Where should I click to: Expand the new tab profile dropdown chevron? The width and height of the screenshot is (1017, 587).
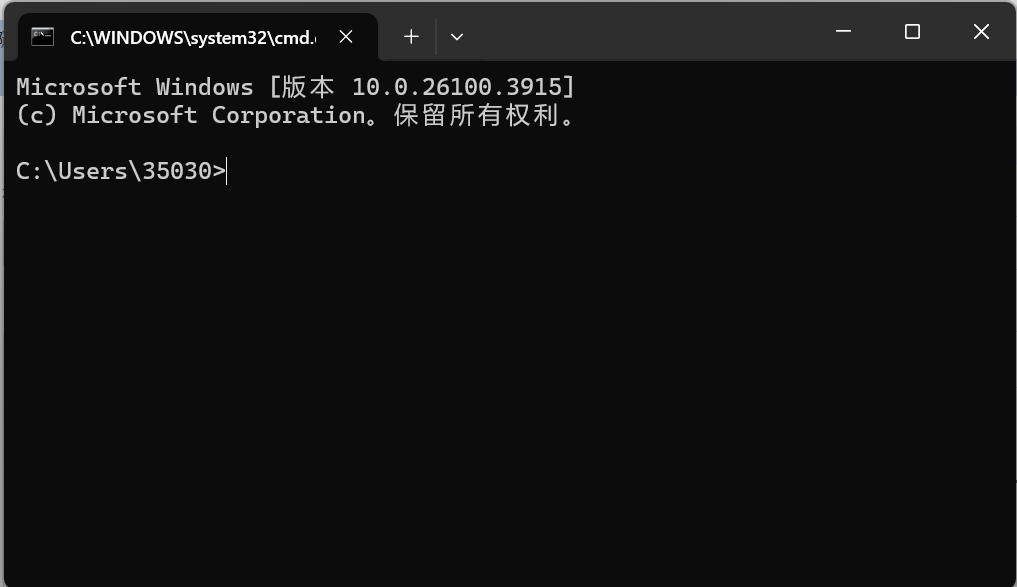457,37
